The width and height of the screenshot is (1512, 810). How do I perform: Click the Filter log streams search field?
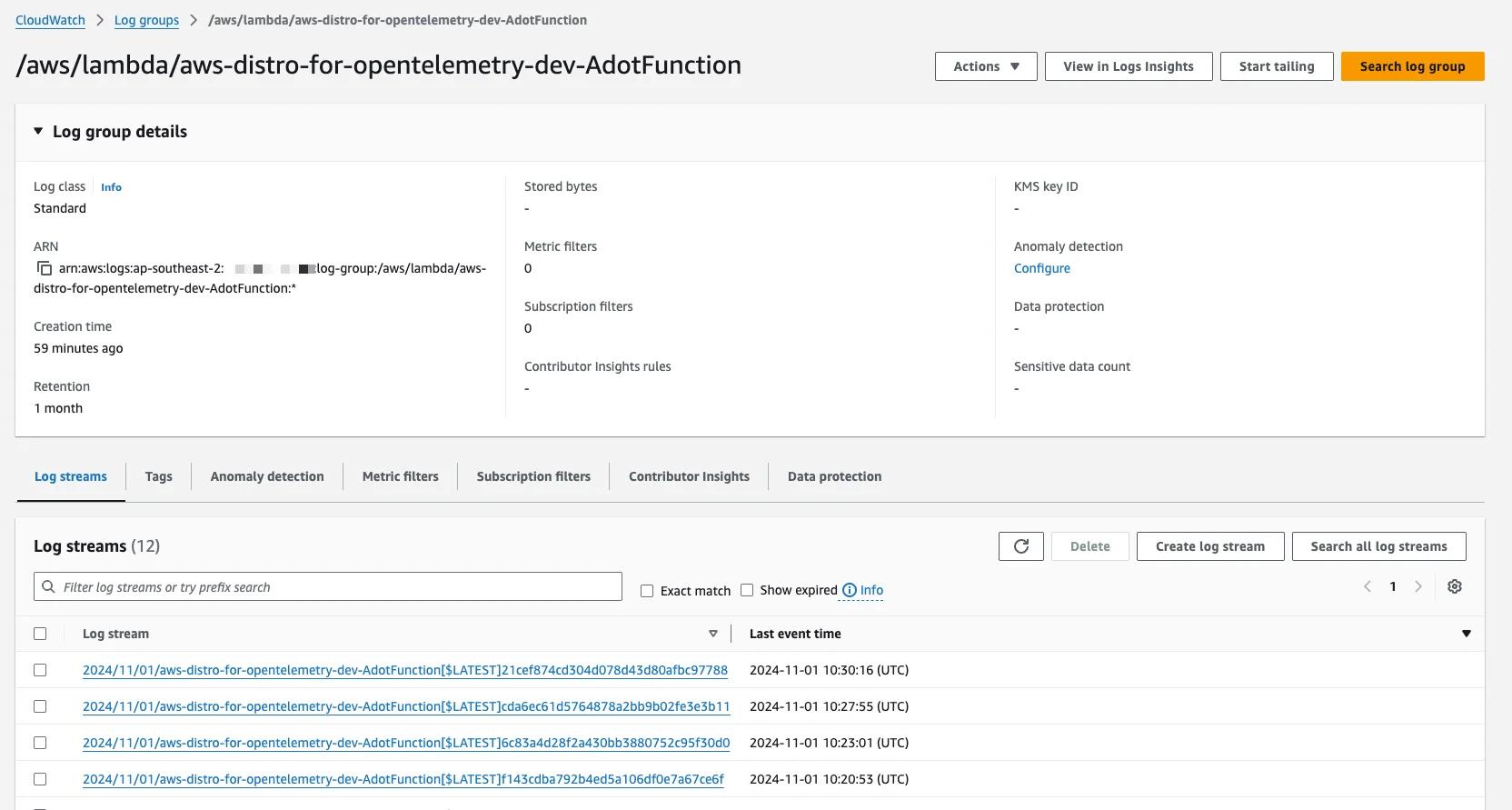[x=328, y=586]
